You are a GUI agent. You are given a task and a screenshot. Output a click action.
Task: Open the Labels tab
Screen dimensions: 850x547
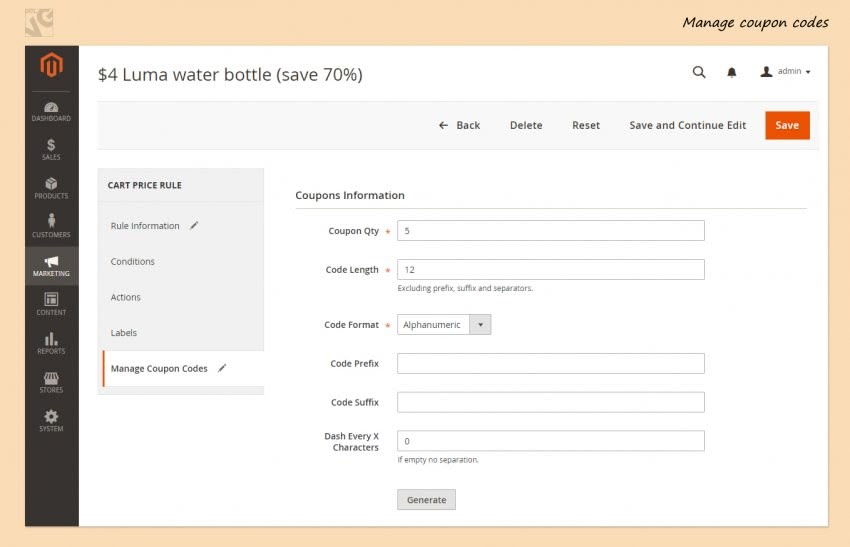[x=124, y=333]
